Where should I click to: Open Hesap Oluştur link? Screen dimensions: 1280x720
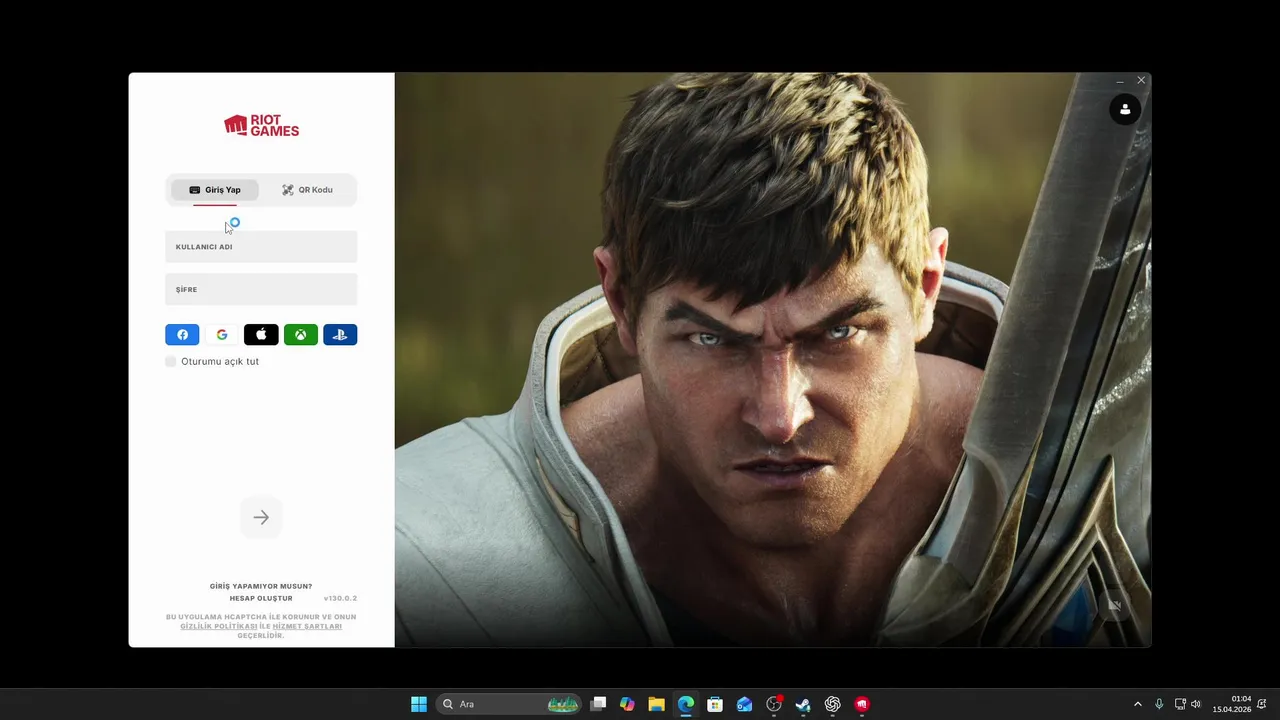tap(261, 598)
